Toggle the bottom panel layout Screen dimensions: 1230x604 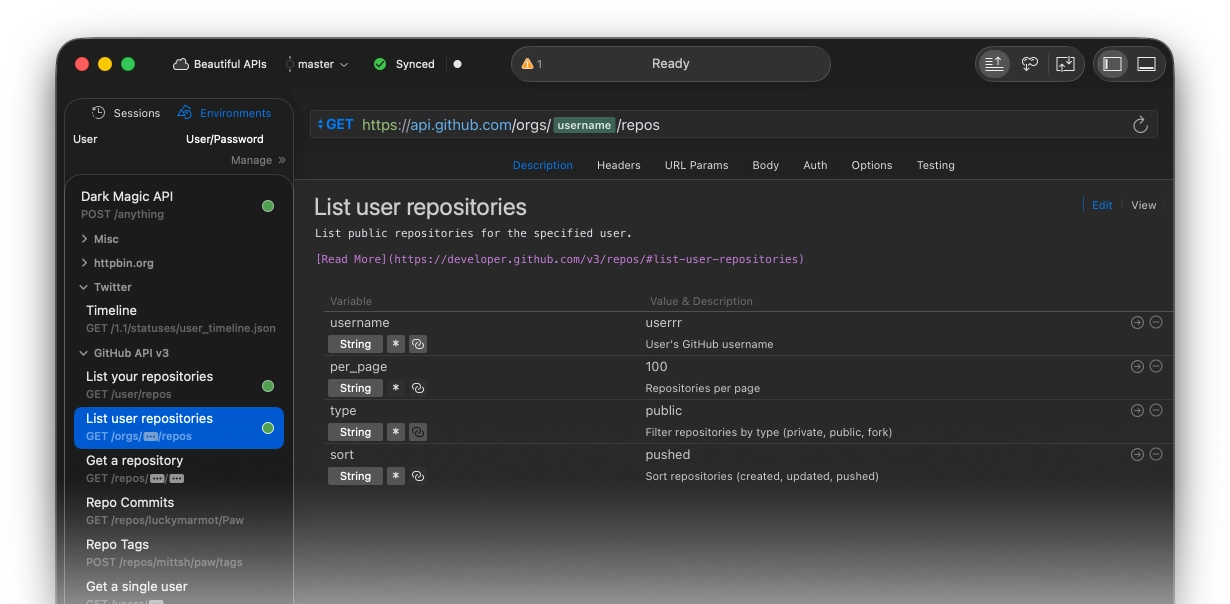pyautogui.click(x=1147, y=64)
